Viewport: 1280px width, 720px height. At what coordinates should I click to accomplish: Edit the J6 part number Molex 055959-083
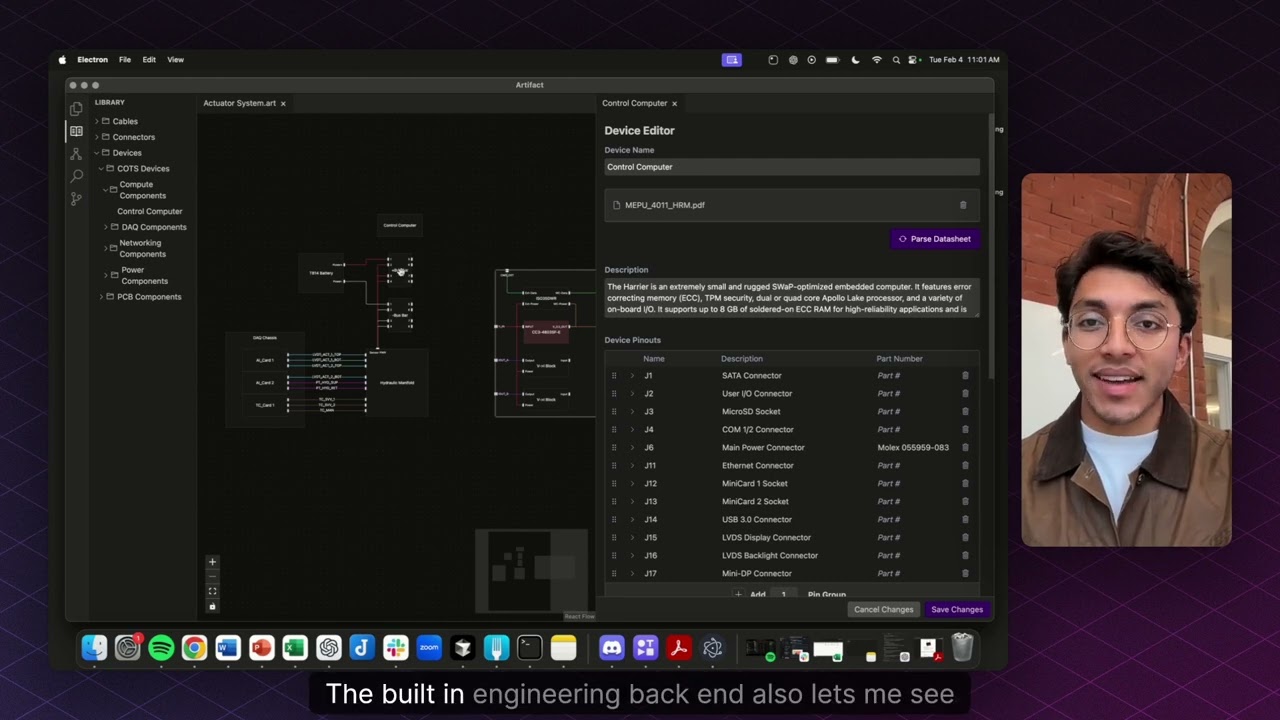[x=913, y=448]
